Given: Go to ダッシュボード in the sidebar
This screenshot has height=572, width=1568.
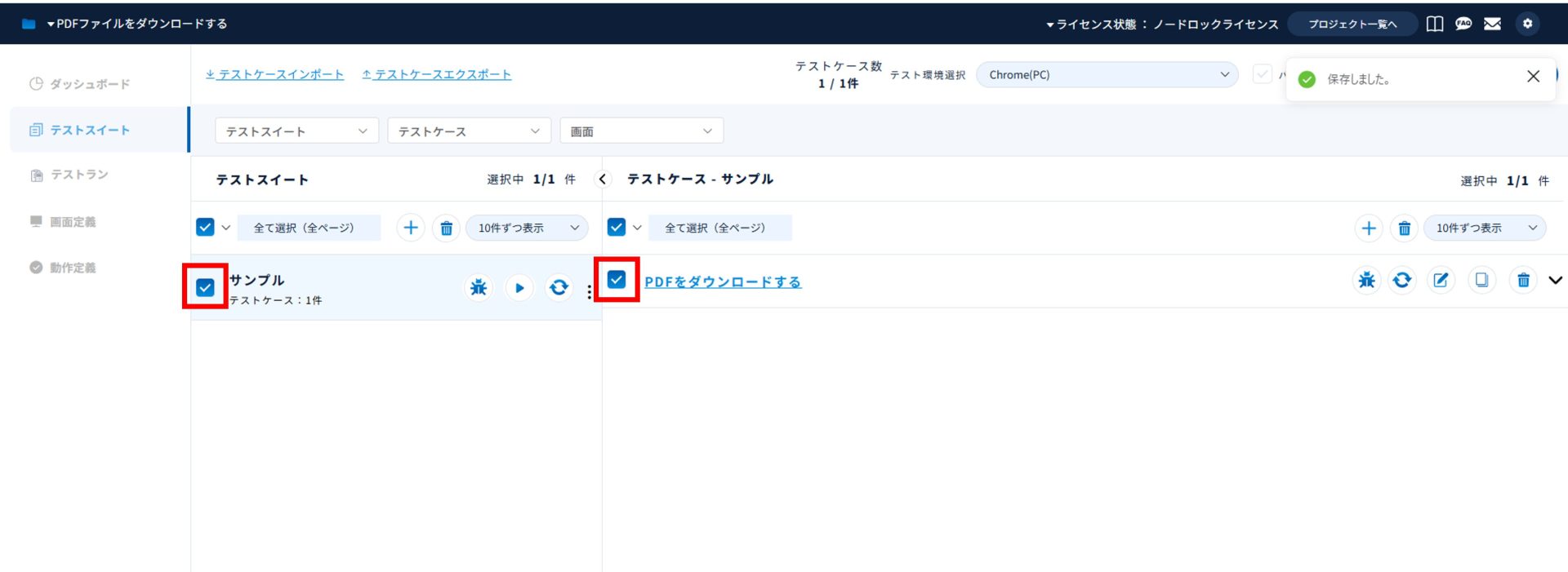Looking at the screenshot, I should tap(89, 84).
